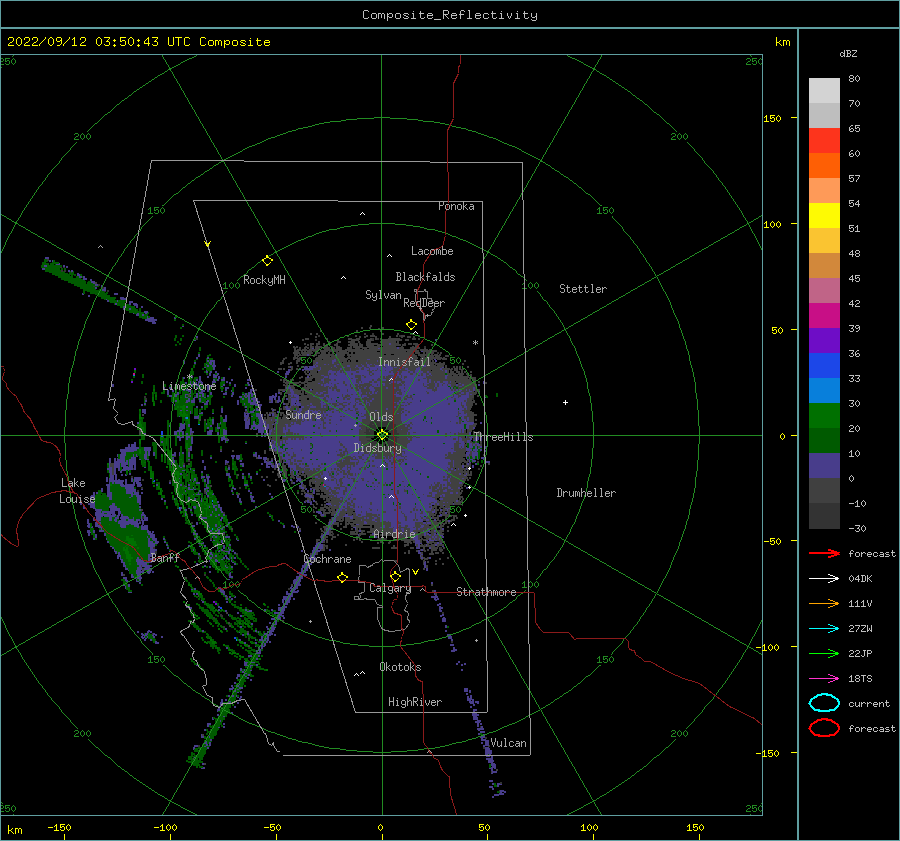Click the RockyMH label

coord(265,280)
